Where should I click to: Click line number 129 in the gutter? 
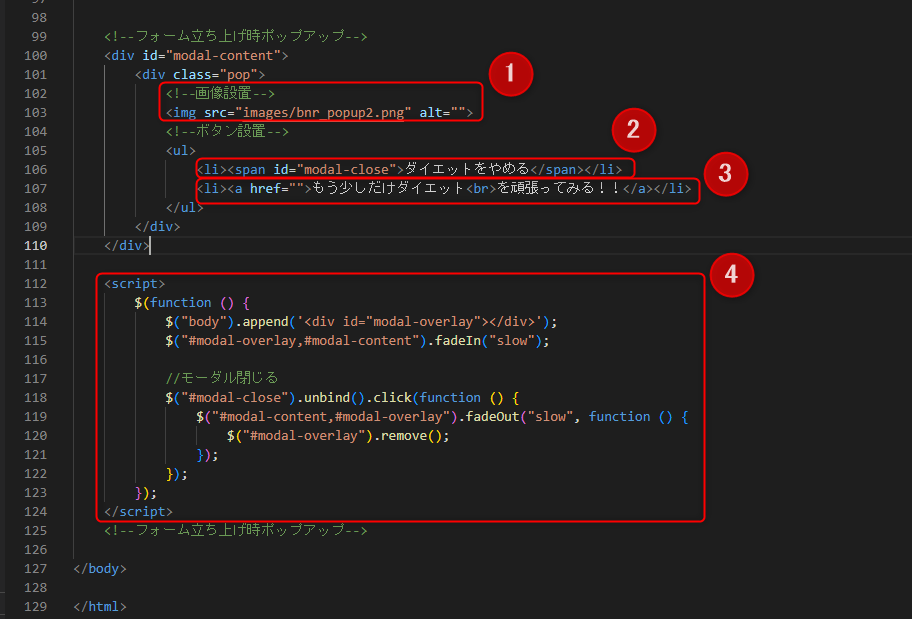35,606
